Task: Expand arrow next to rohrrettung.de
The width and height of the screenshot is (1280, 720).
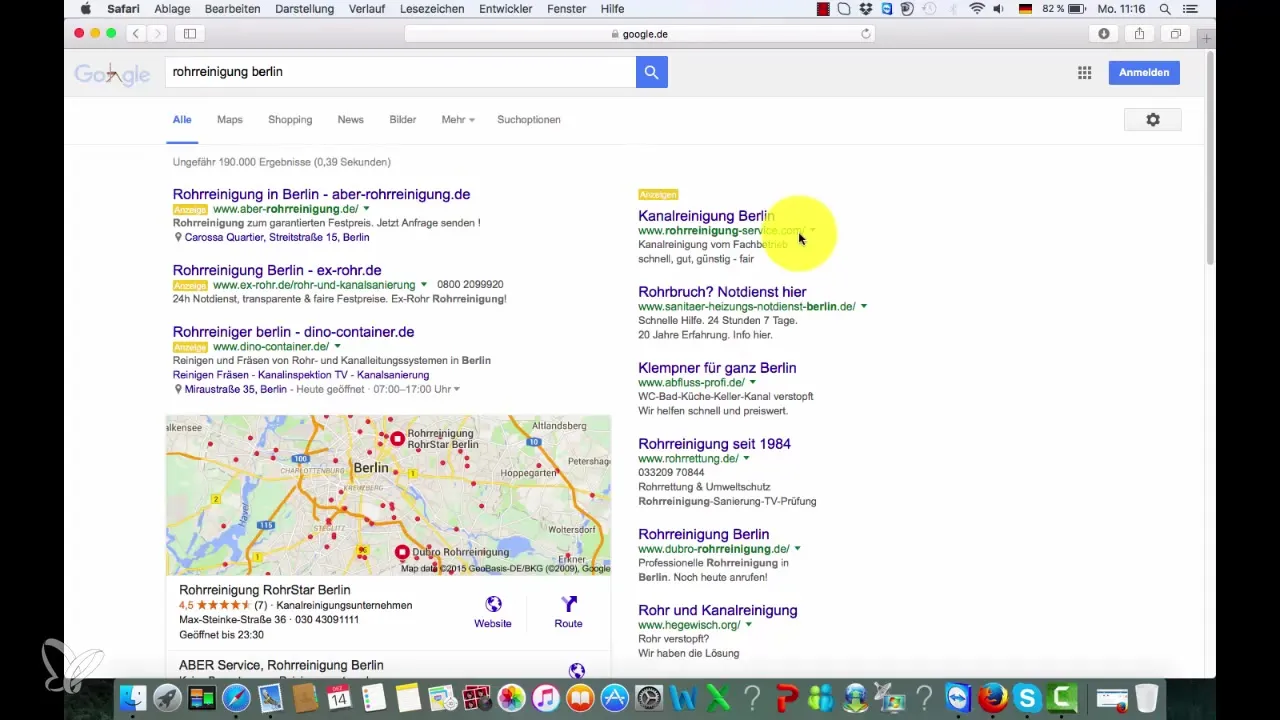Action: tap(747, 459)
